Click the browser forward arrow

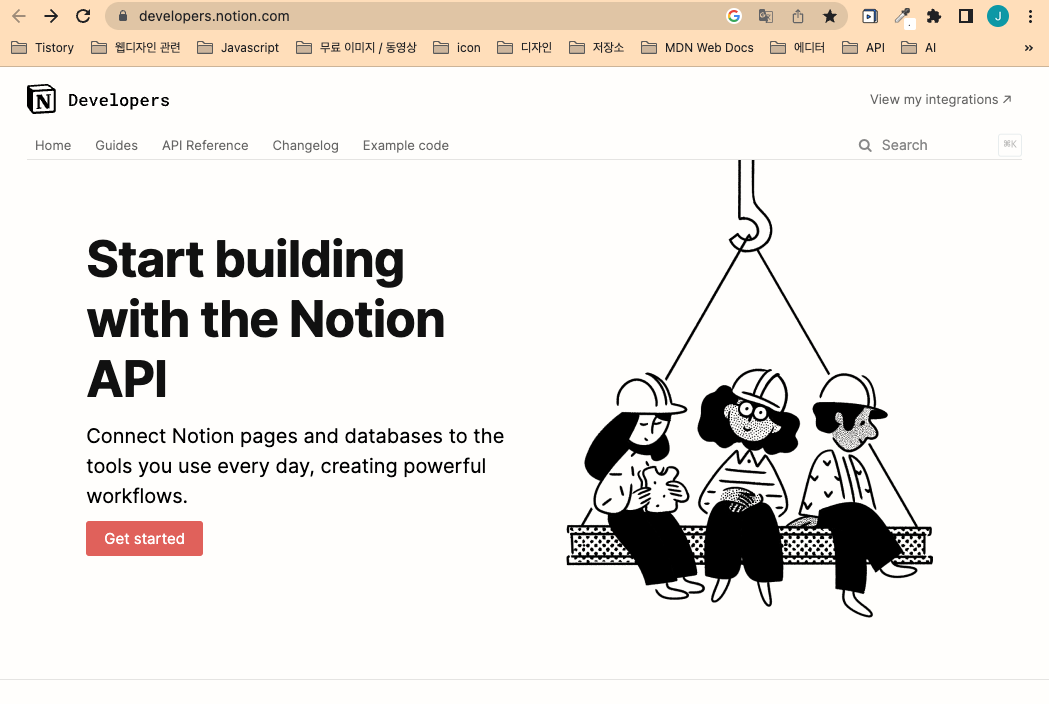pos(51,16)
